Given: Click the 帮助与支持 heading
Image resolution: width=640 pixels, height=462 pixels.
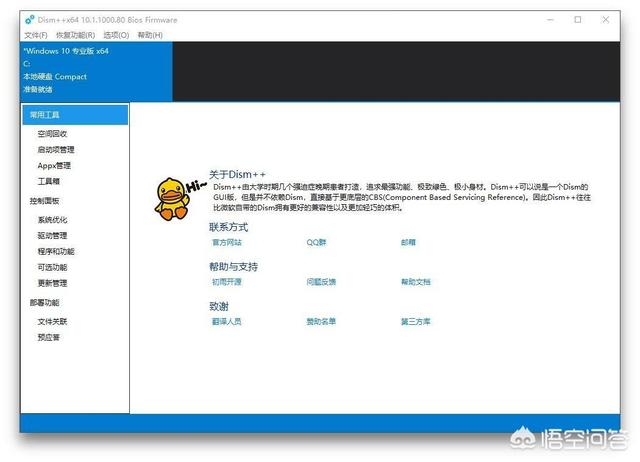Looking at the screenshot, I should click(233, 267).
